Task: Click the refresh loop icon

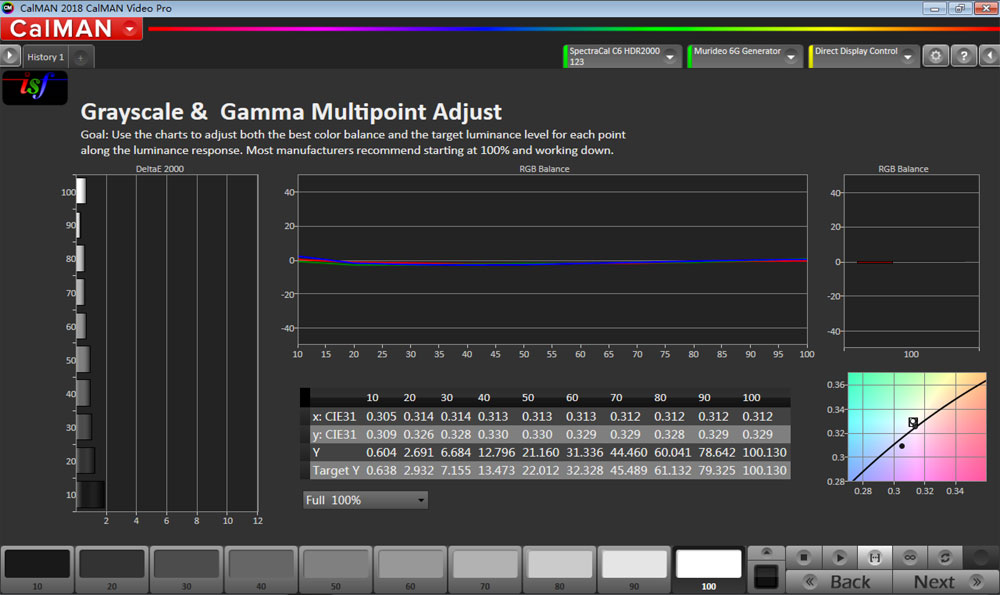Action: coord(945,557)
